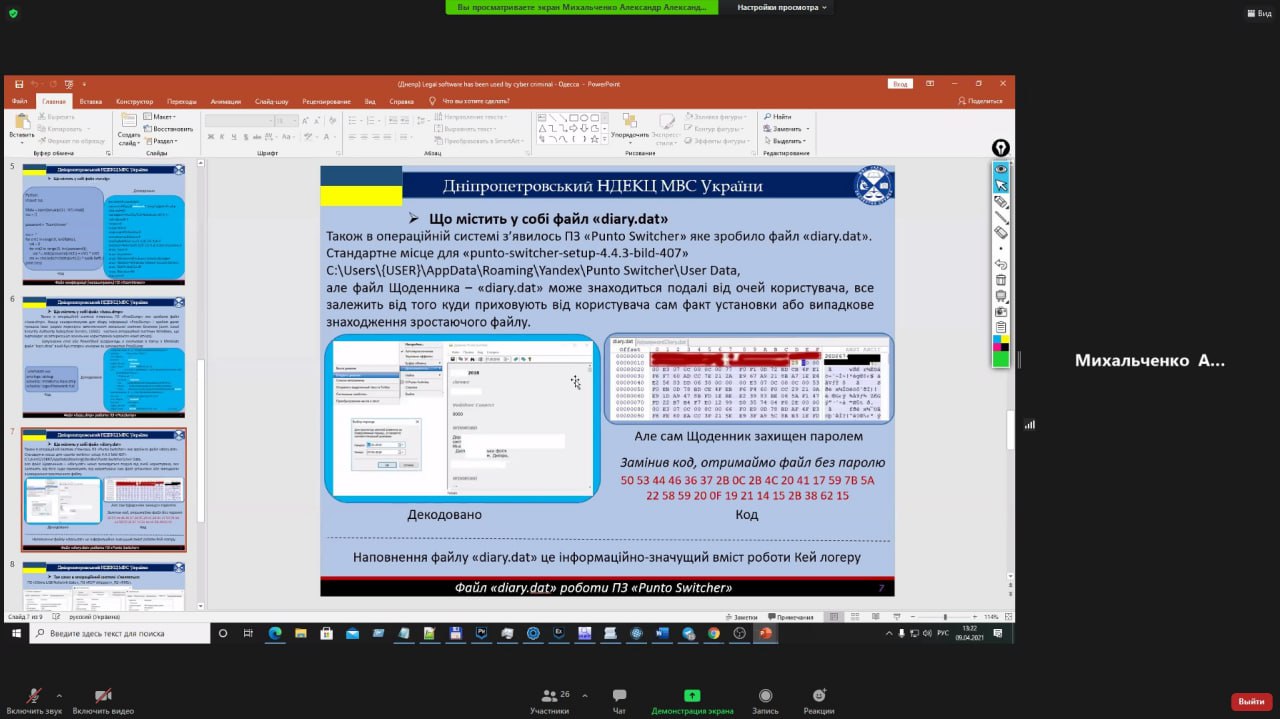The width and height of the screenshot is (1280, 719).
Task: Click the Epic Pen eye visibility icon
Action: [x=1000, y=169]
